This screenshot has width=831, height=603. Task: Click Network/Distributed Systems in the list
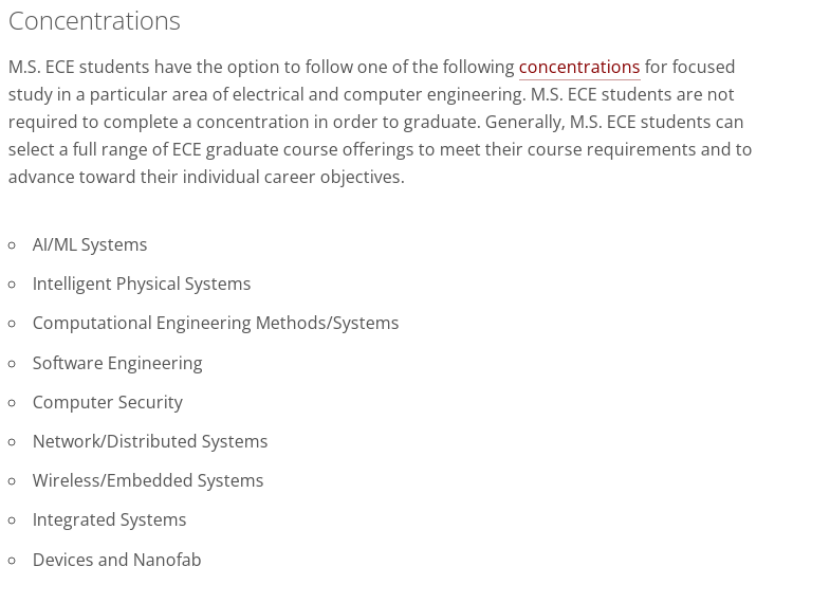[x=150, y=441]
